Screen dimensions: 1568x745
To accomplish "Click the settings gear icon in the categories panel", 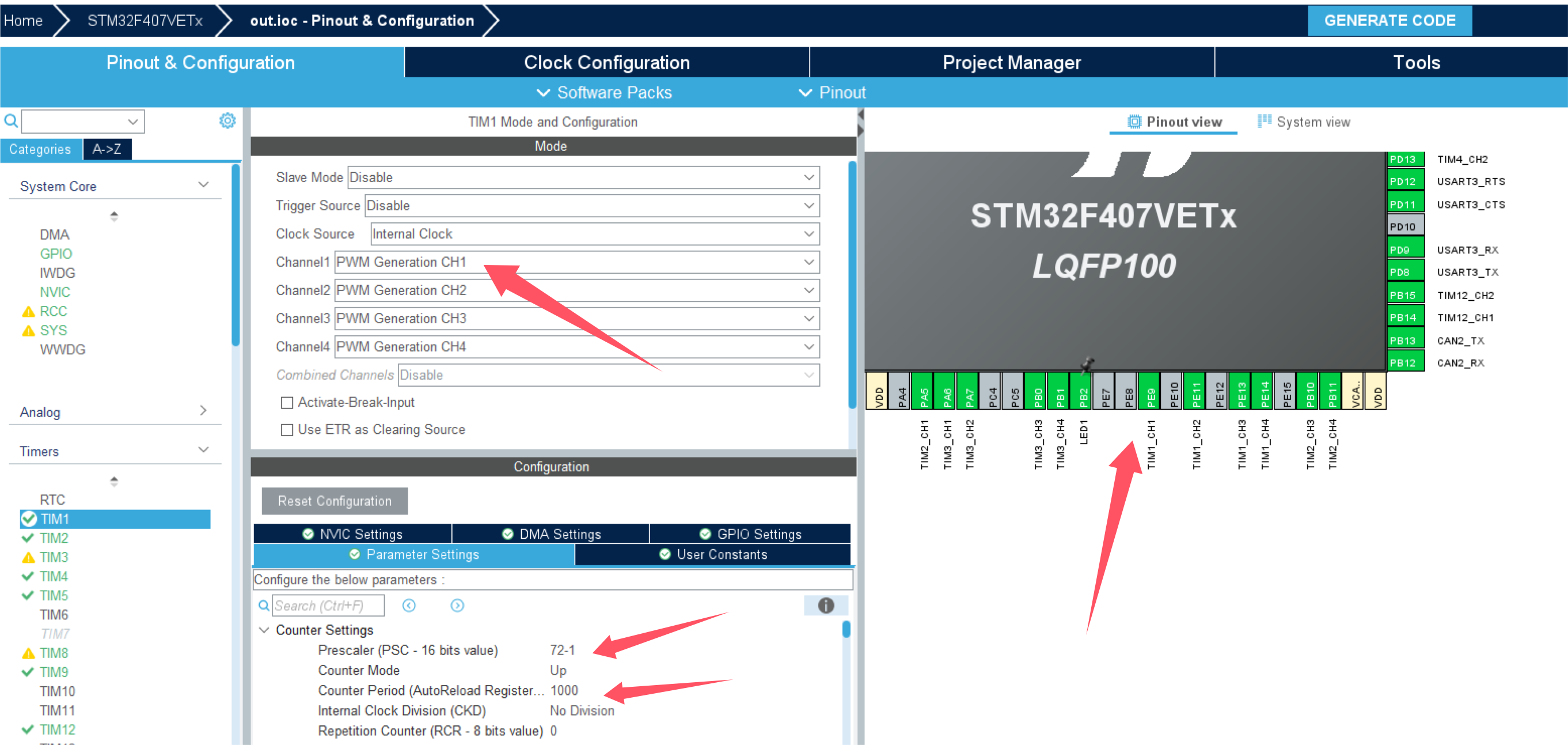I will (227, 120).
